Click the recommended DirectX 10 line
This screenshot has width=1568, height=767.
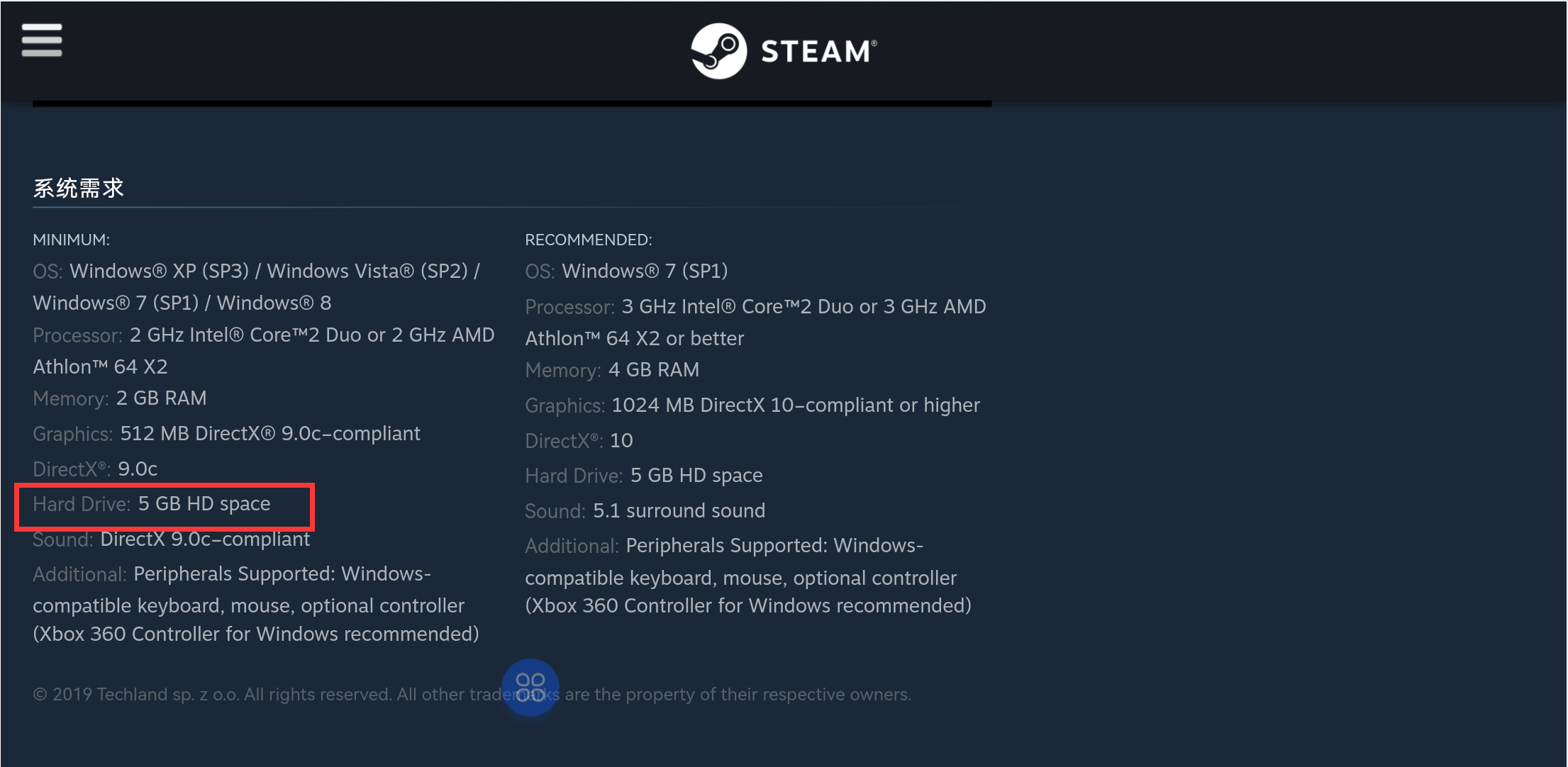tap(579, 441)
